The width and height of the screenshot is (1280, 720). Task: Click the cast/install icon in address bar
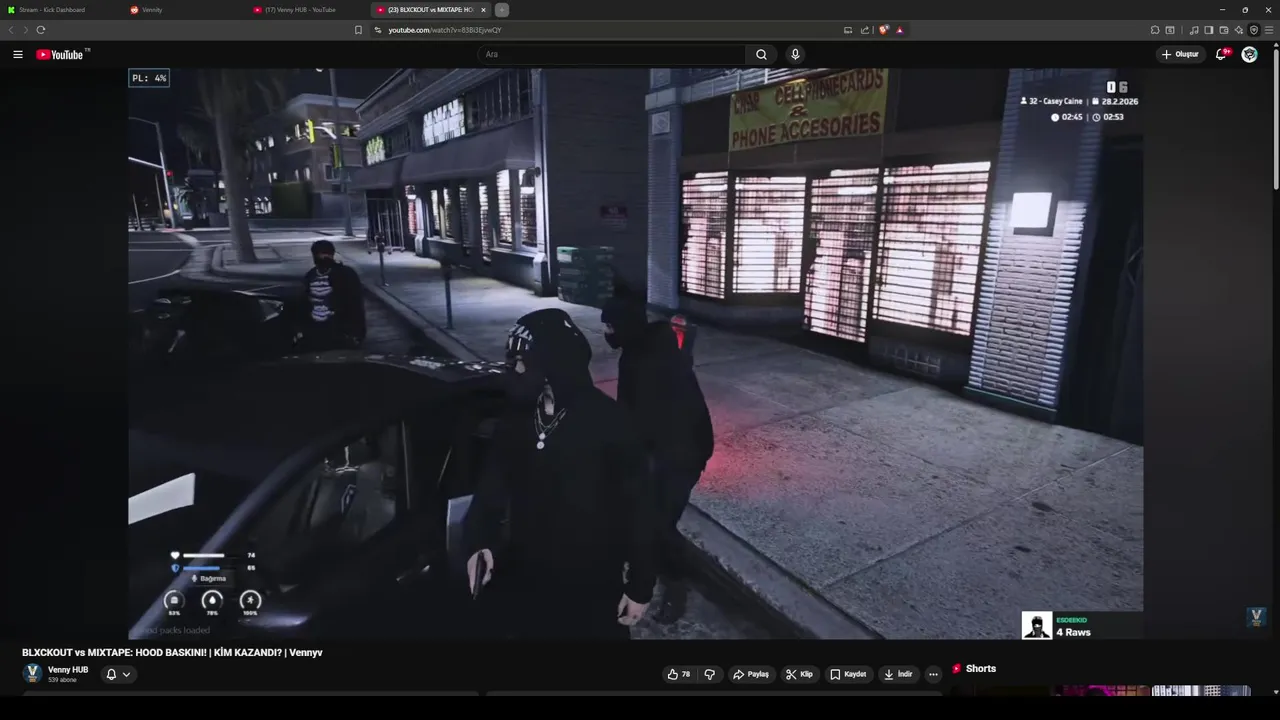click(848, 30)
